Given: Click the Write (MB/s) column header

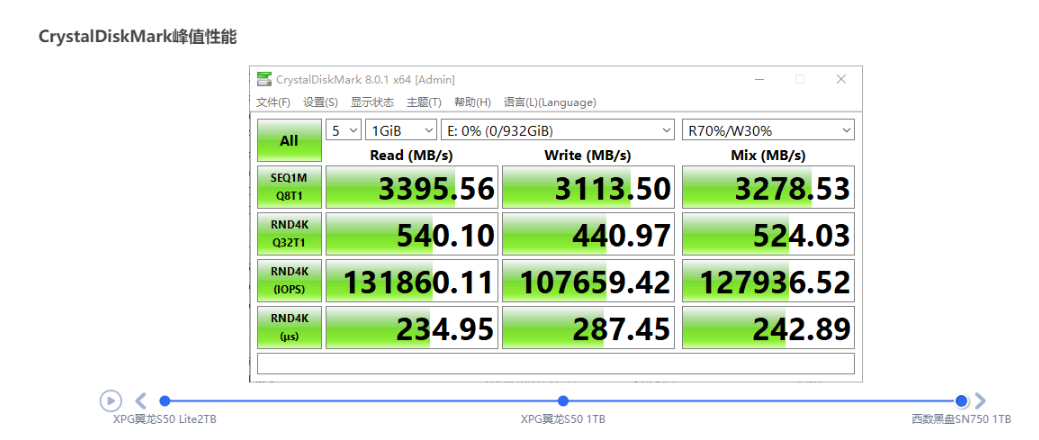Looking at the screenshot, I should click(x=587, y=155).
